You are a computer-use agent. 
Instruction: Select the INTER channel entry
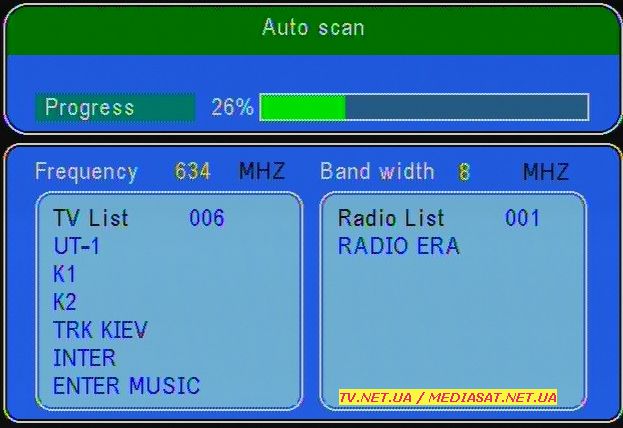pos(85,358)
